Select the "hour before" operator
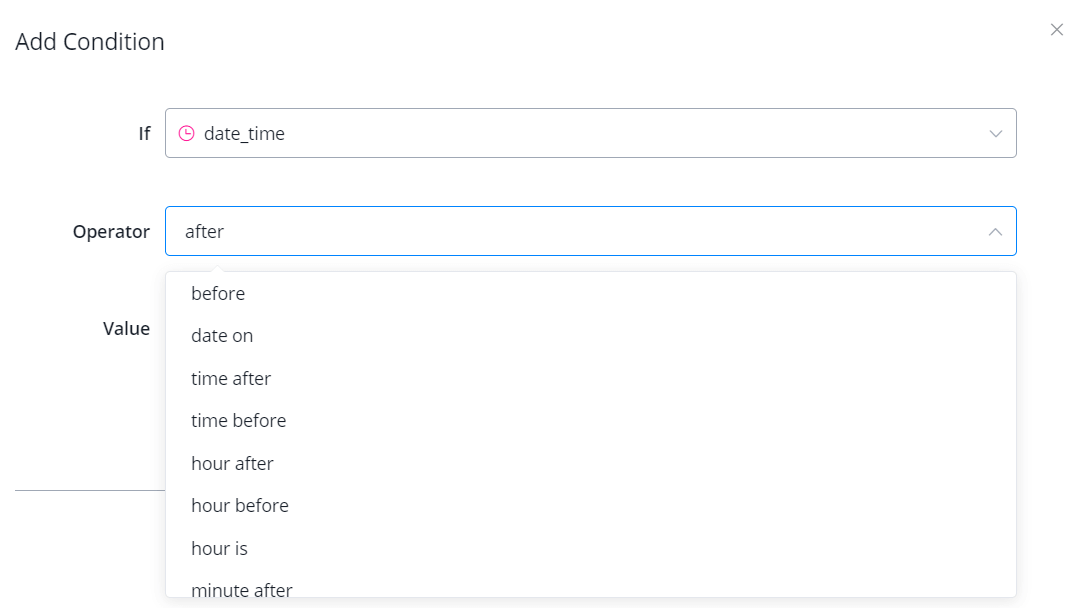Image resolution: width=1078 pixels, height=608 pixels. click(x=240, y=506)
